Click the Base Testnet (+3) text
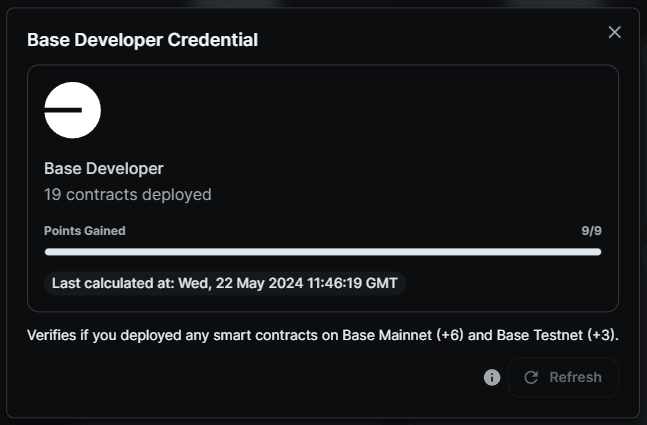Viewport: 647px width, 425px height. coord(556,335)
